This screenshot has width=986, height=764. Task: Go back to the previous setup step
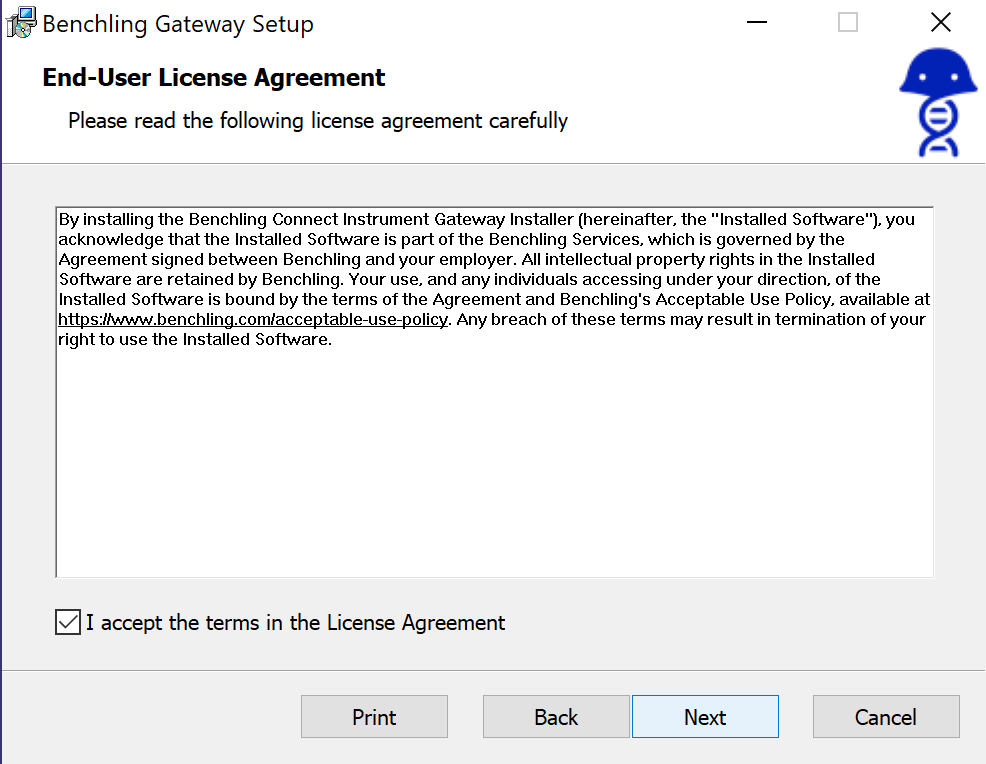pos(556,717)
